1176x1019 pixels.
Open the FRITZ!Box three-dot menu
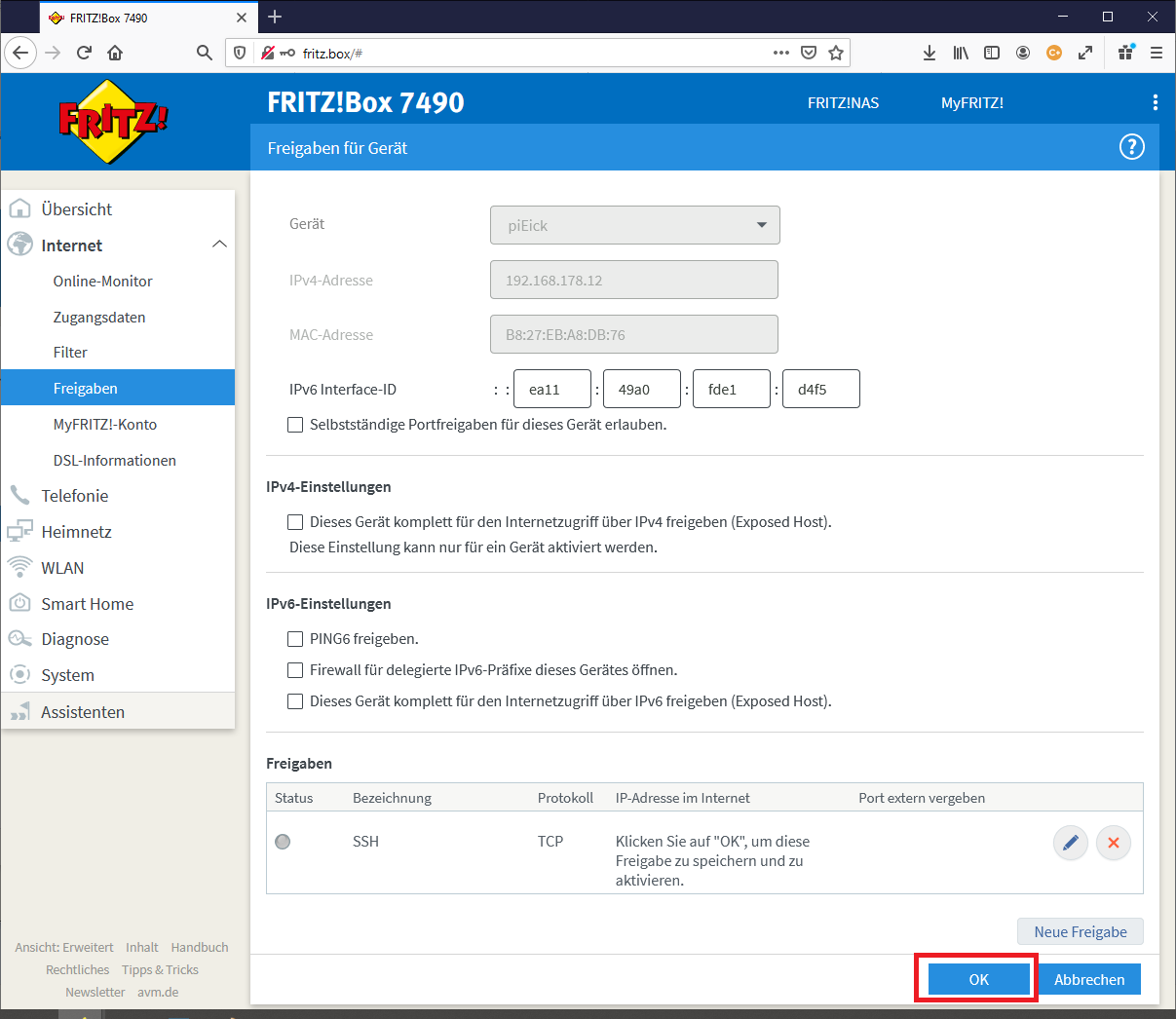pos(1156,102)
